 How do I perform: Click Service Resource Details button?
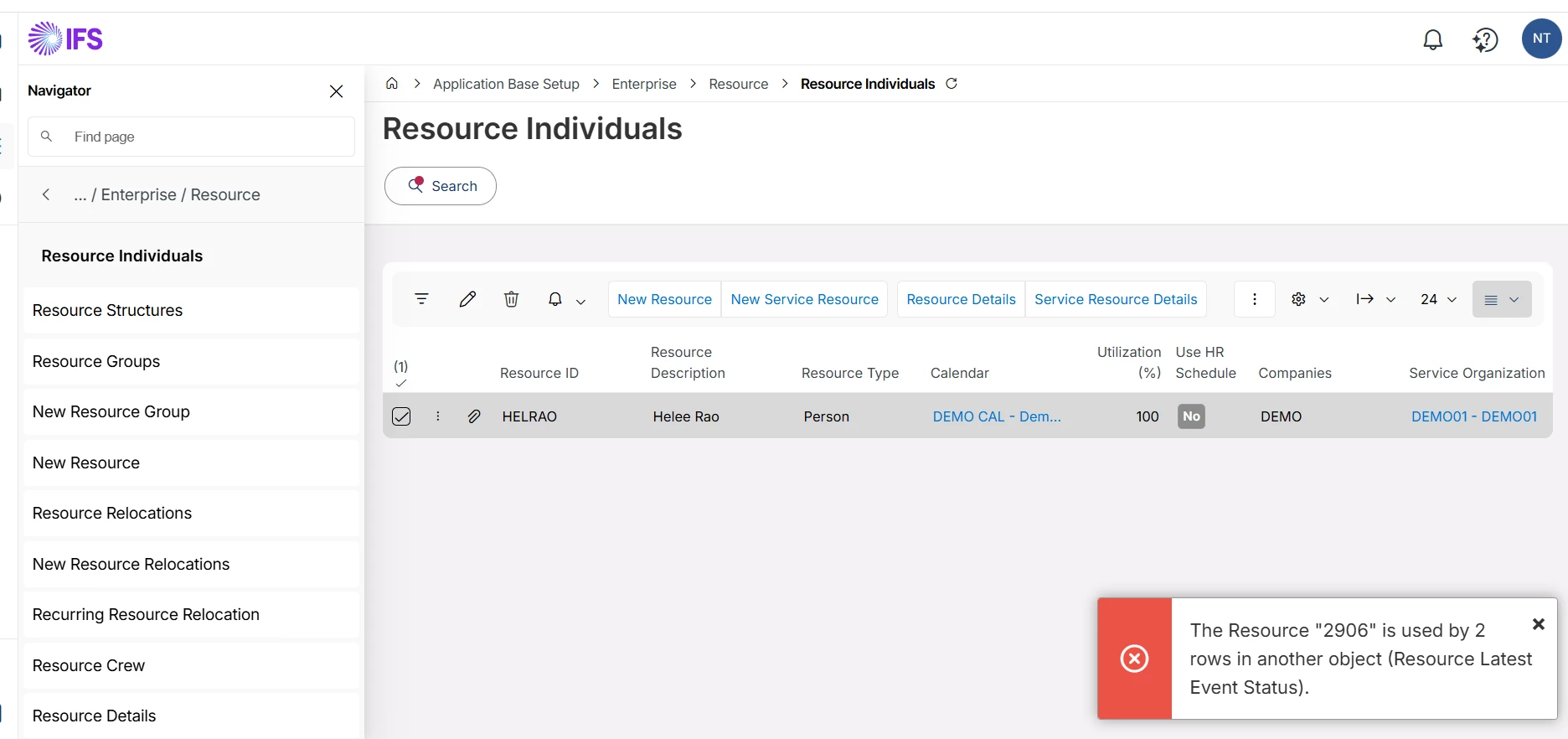(x=1116, y=299)
